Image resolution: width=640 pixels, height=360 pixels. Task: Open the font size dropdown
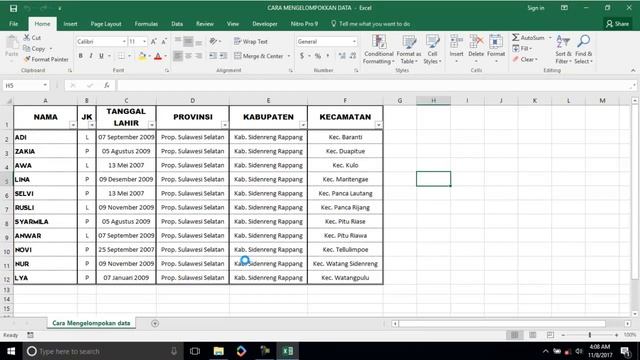click(x=144, y=42)
